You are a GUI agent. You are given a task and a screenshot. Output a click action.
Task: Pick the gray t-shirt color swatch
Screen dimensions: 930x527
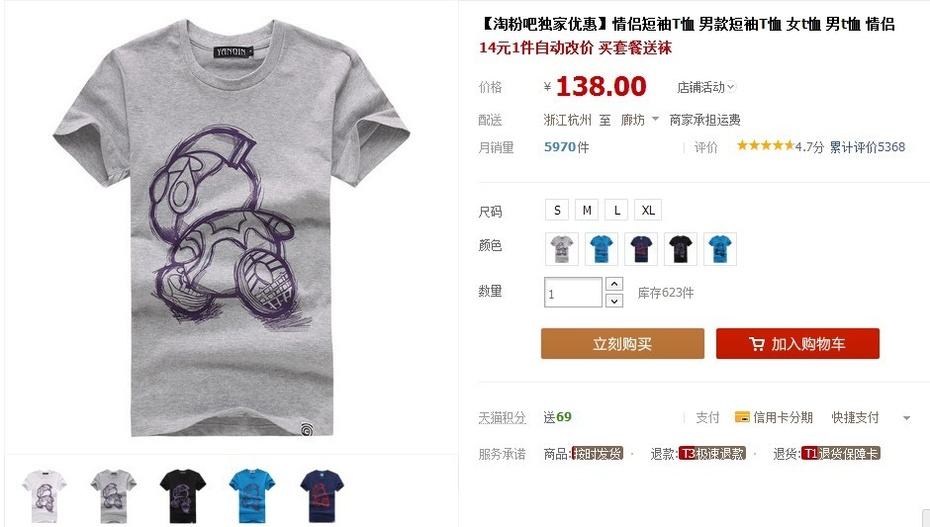tap(562, 249)
